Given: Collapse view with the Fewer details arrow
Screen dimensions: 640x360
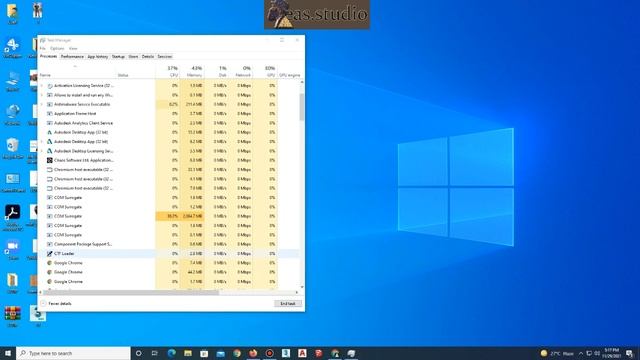Looking at the screenshot, I should click(x=43, y=303).
